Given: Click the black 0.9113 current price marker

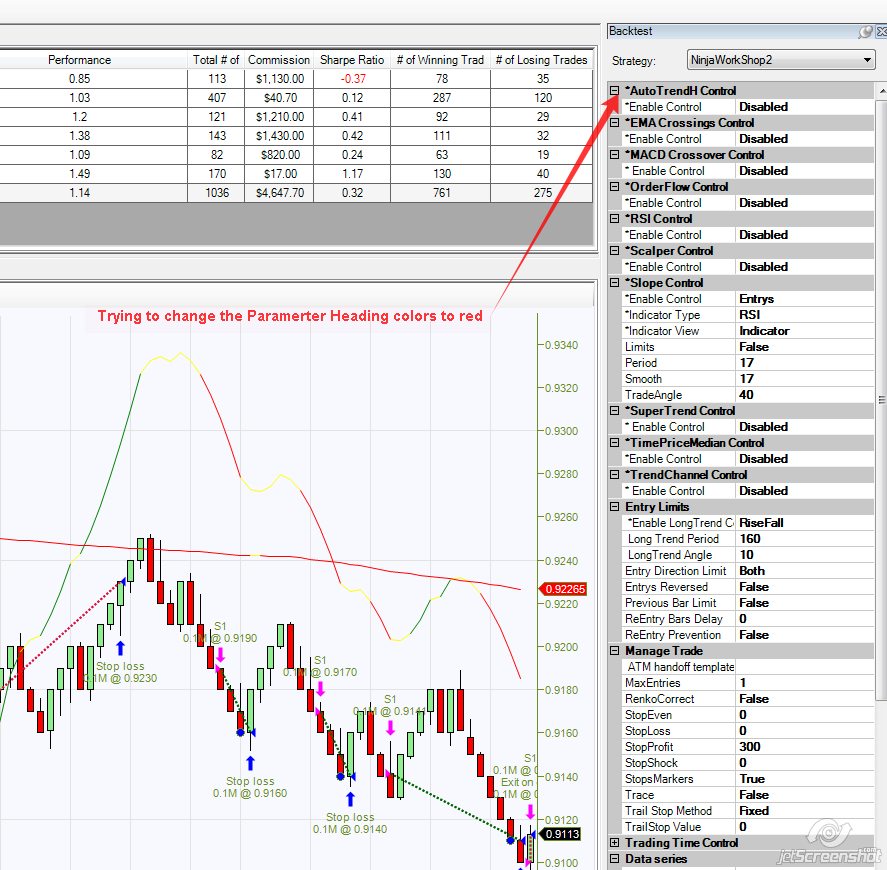Looking at the screenshot, I should point(561,834).
